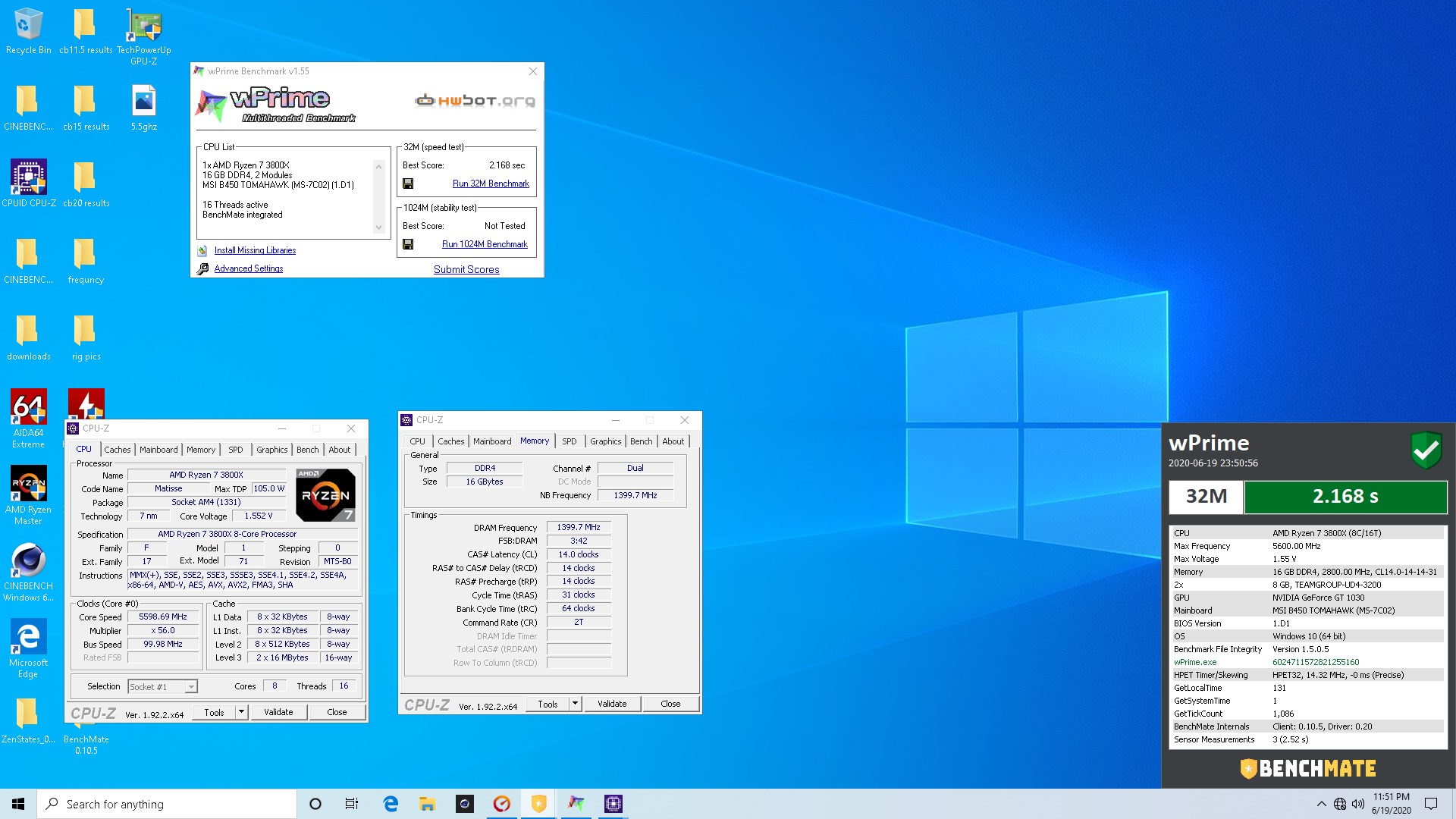This screenshot has width=1456, height=819.
Task: Open Task View on the taskbar
Action: click(352, 804)
